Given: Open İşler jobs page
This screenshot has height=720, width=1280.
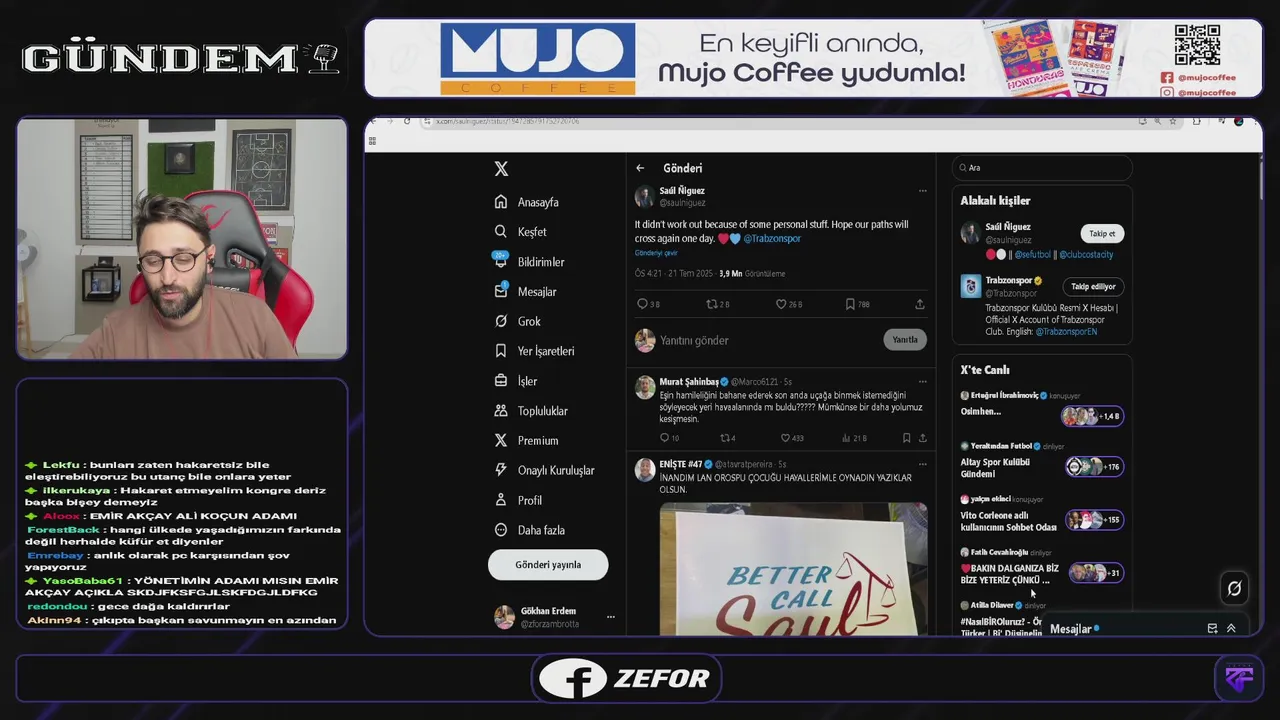Looking at the screenshot, I should [515, 381].
